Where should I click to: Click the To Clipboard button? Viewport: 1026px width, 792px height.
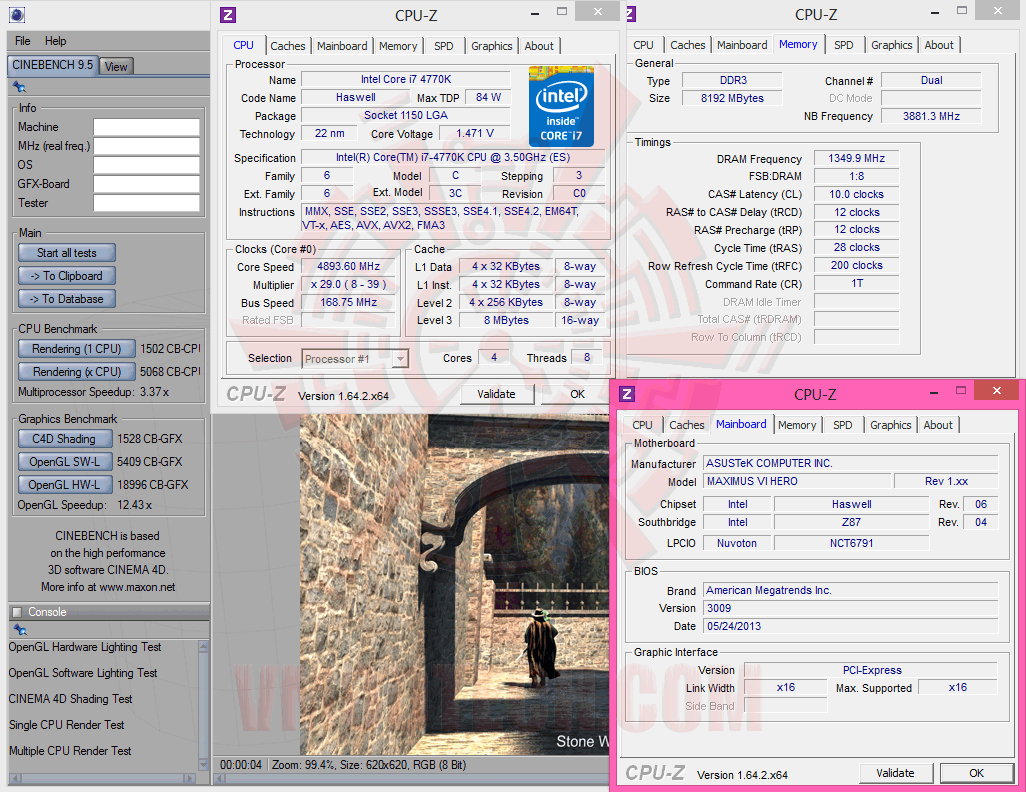click(67, 276)
